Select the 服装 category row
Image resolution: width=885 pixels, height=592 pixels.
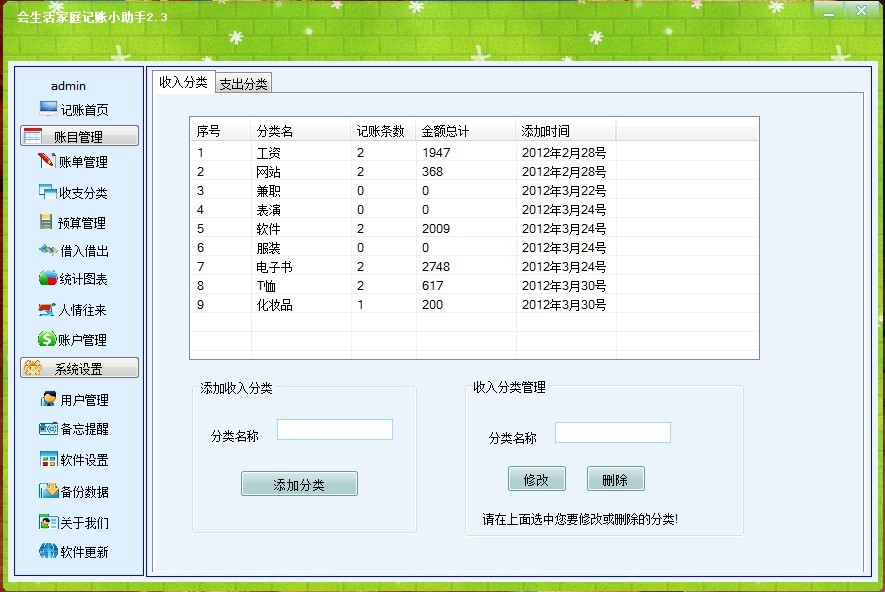pos(474,248)
